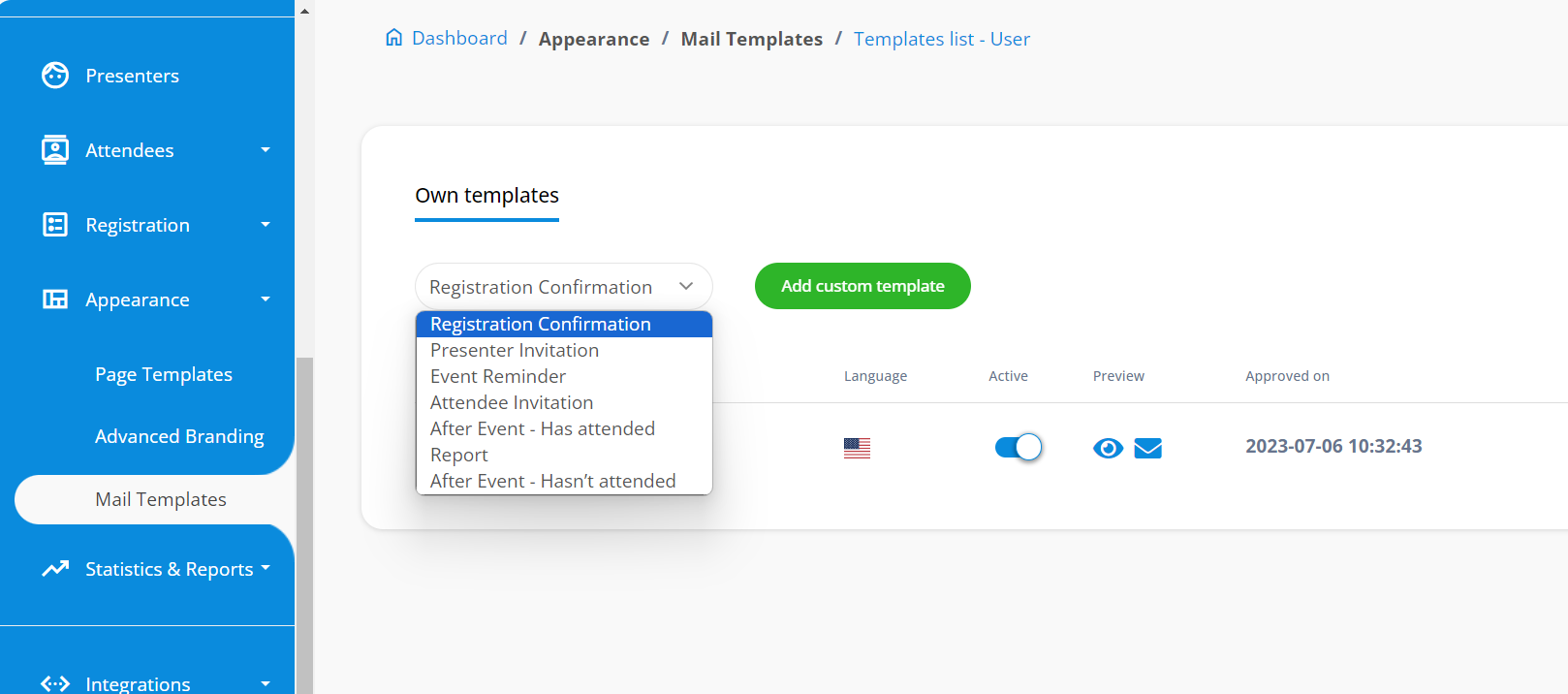Click the Integrations code icon
This screenshot has height=694, width=1568.
[55, 683]
